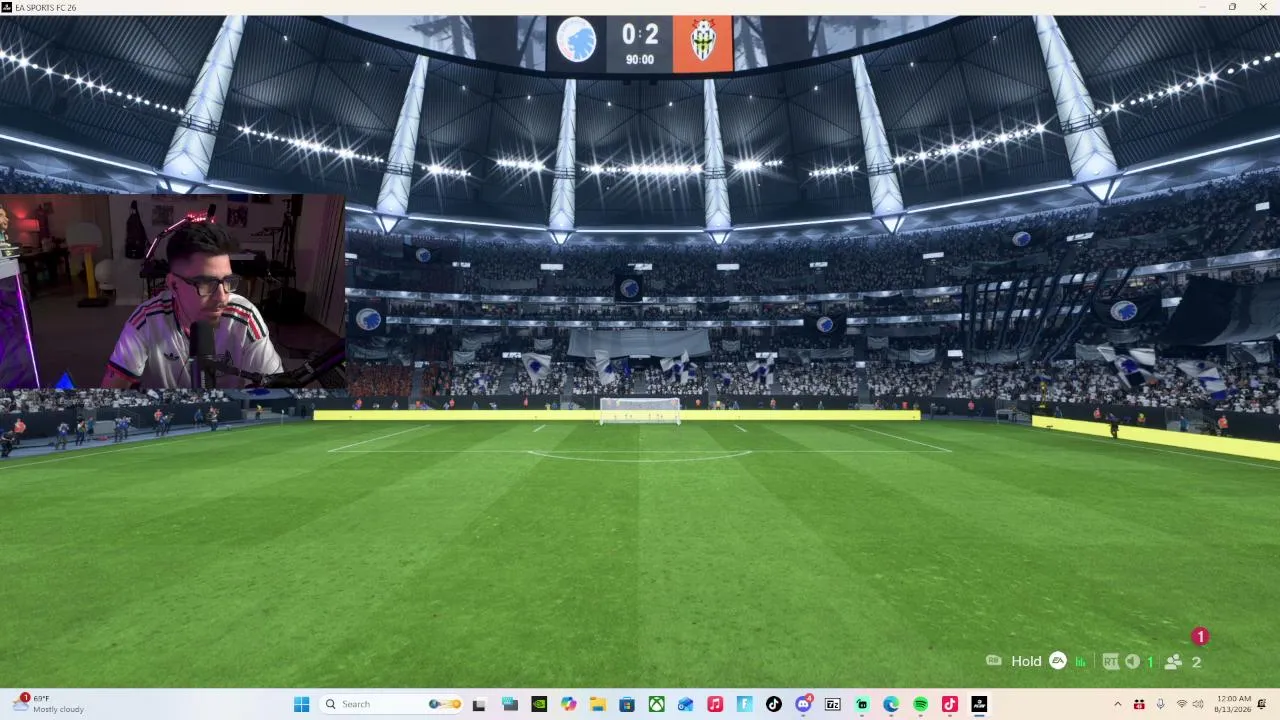Click the EA SPORTS FC 26 taskbar icon

pos(979,704)
